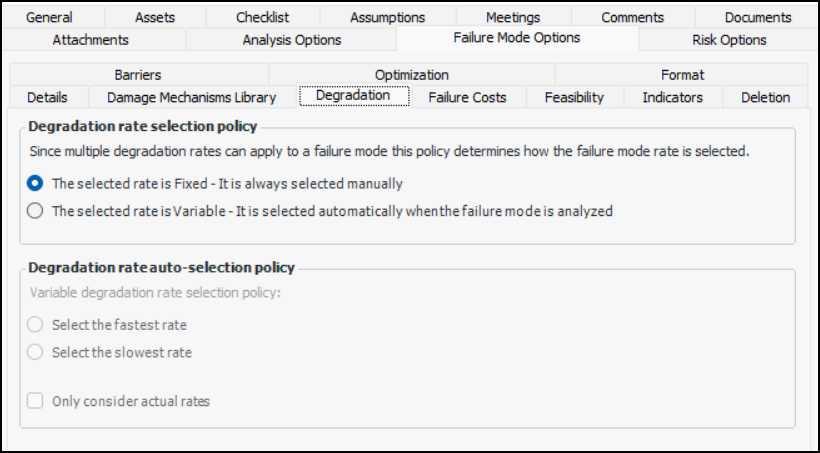820x453 pixels.
Task: Select the Barriers sub-tab
Action: pyautogui.click(x=137, y=75)
